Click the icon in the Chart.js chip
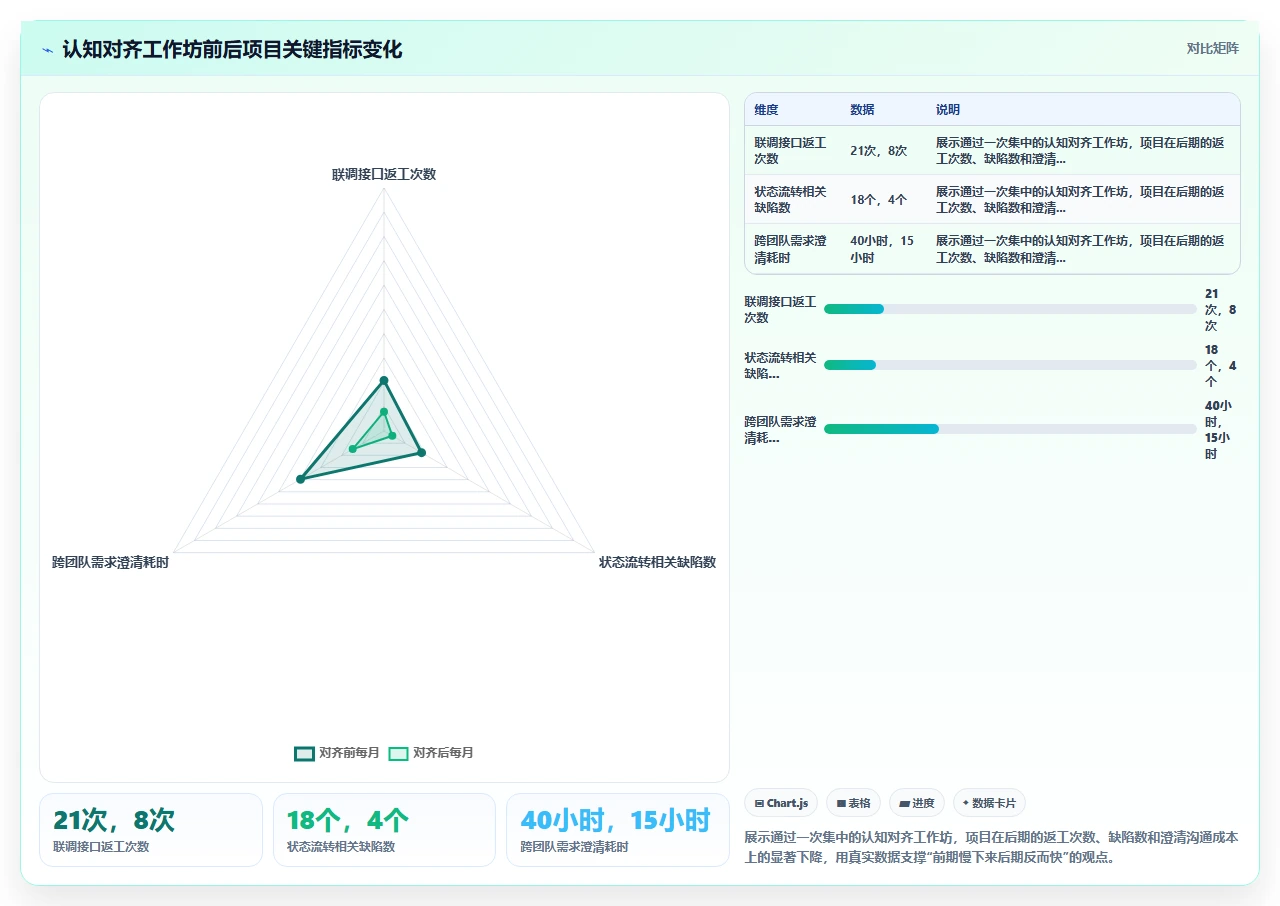 pyautogui.click(x=760, y=803)
